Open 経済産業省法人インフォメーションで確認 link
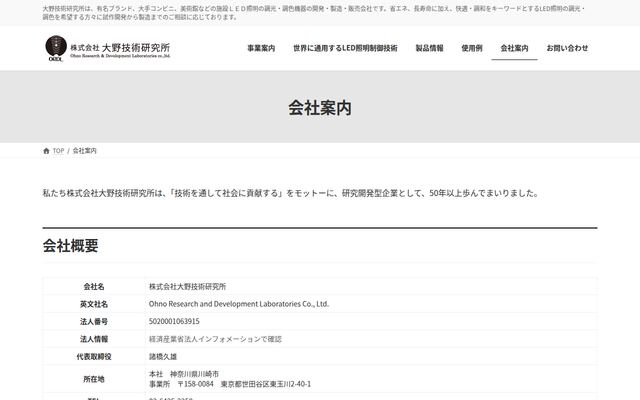Viewport: 640px width, 400px height. 215,339
